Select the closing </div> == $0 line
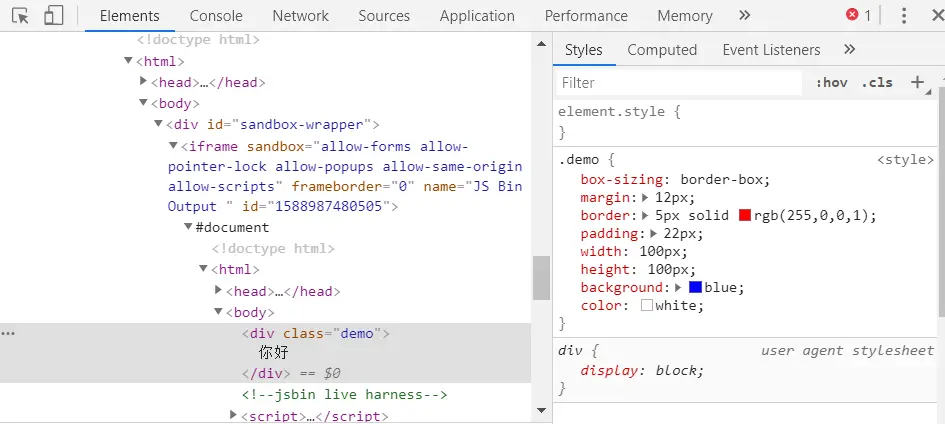The image size is (945, 424). click(x=292, y=373)
